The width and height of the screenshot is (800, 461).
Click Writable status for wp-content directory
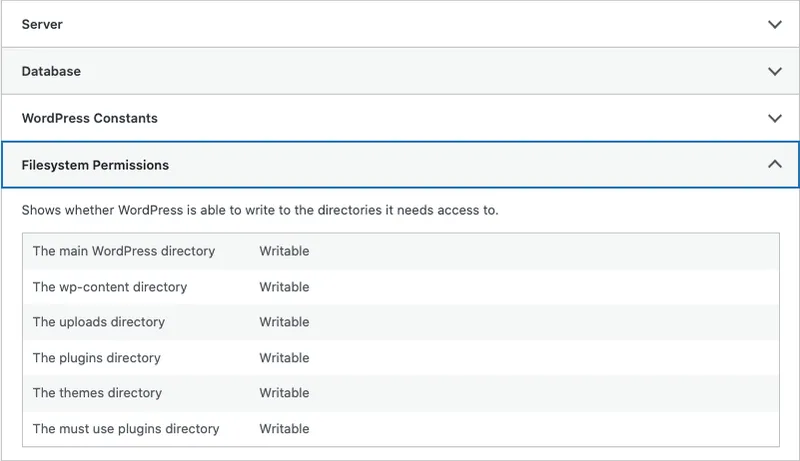click(284, 287)
